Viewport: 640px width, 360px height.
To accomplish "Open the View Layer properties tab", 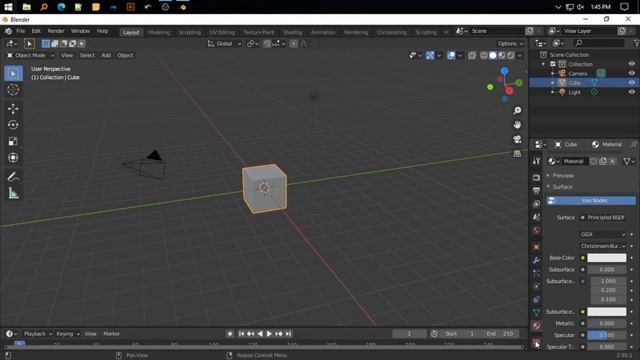I will [x=536, y=204].
